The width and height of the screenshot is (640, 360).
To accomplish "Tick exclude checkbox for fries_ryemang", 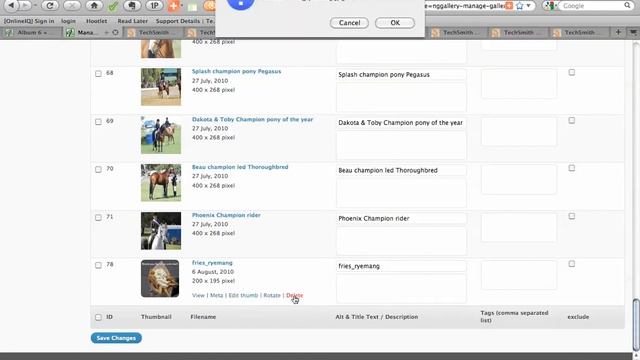I will pos(572,264).
